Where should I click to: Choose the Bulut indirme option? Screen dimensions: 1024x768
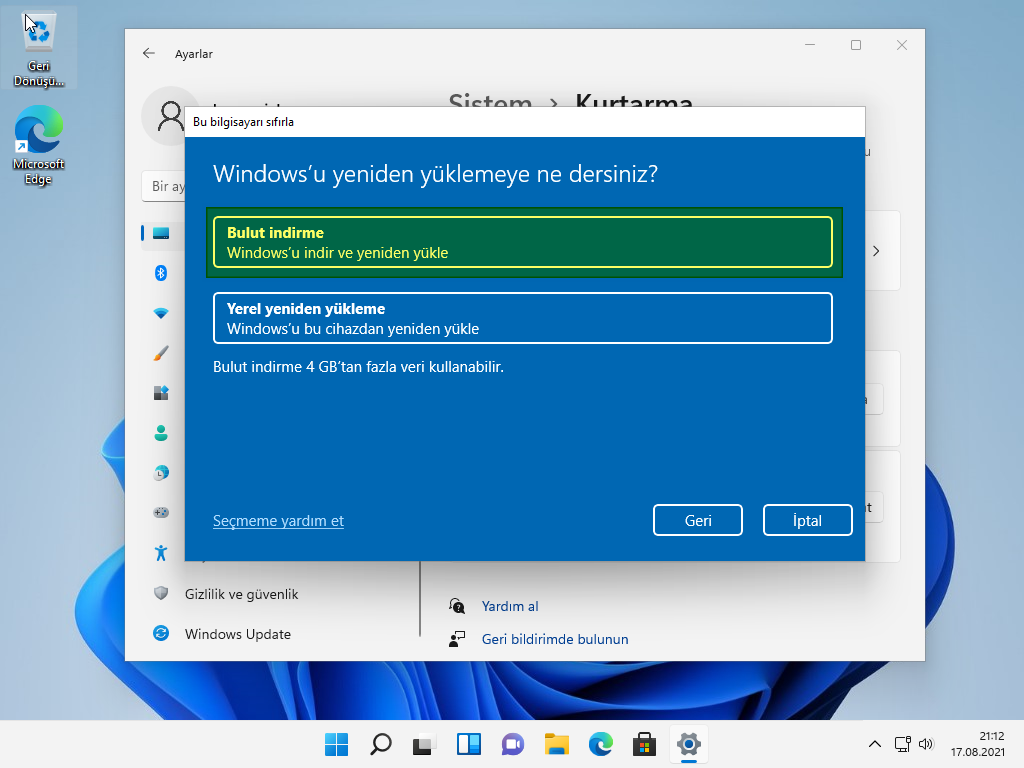click(522, 242)
